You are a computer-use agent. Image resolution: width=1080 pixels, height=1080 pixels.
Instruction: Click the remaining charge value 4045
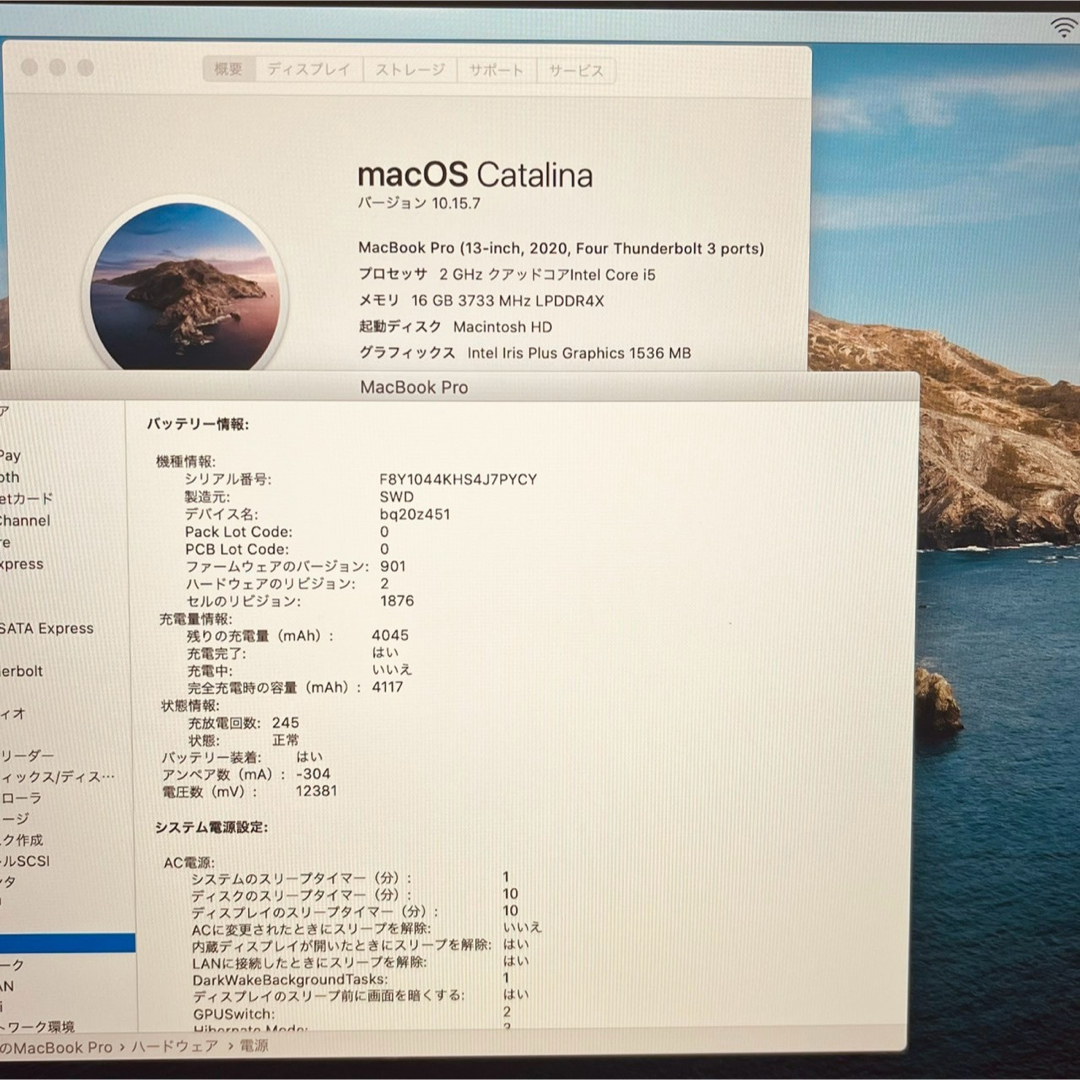[x=390, y=635]
